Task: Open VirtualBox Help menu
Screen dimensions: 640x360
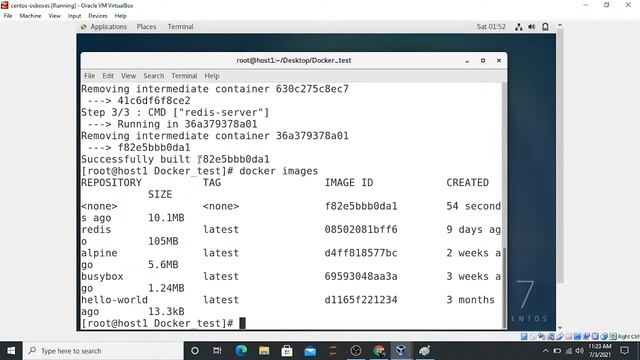Action: click(x=120, y=16)
